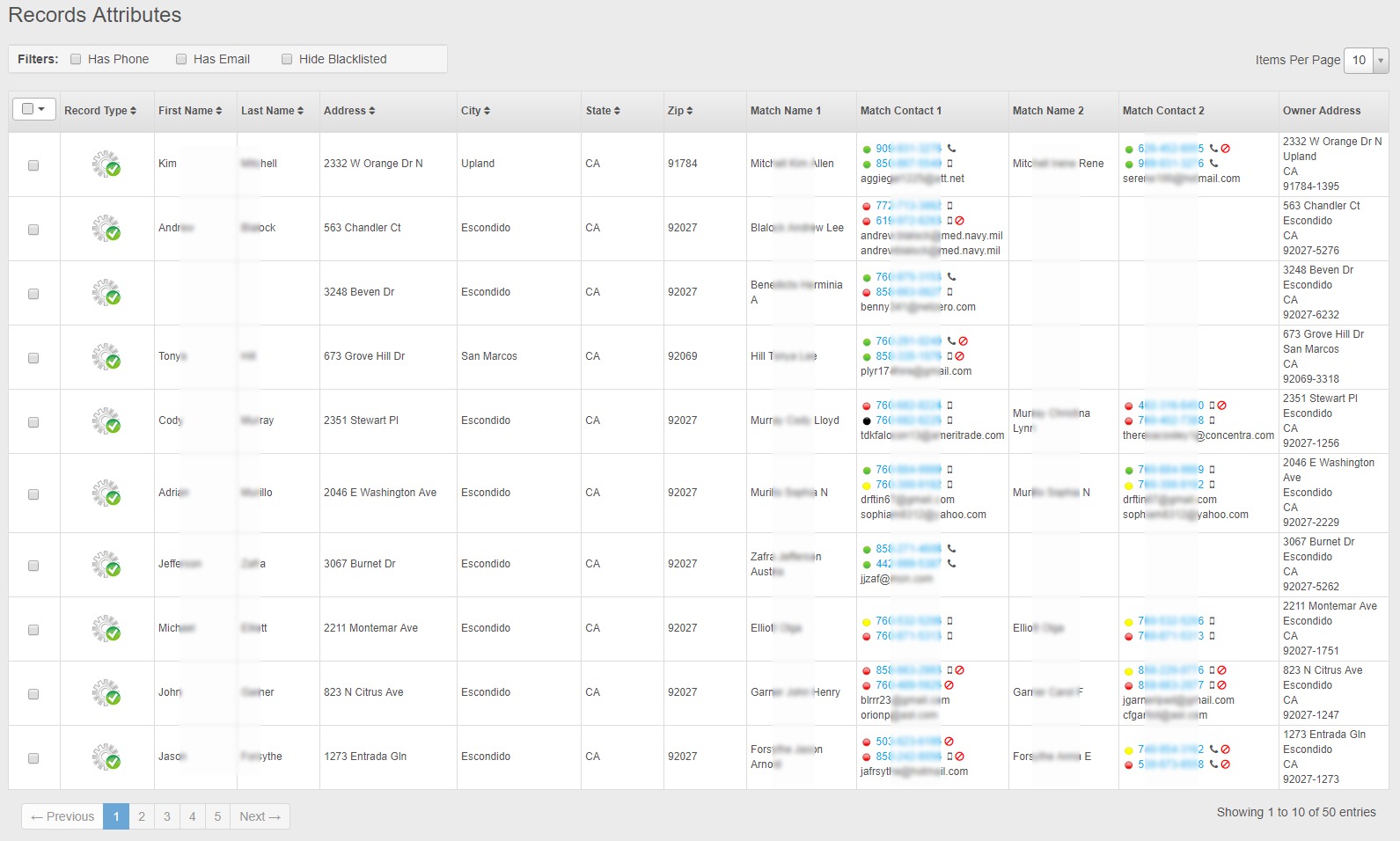Click the record type icon for the 1273 Entrada Gln row
The image size is (1400, 841).
pos(106,757)
